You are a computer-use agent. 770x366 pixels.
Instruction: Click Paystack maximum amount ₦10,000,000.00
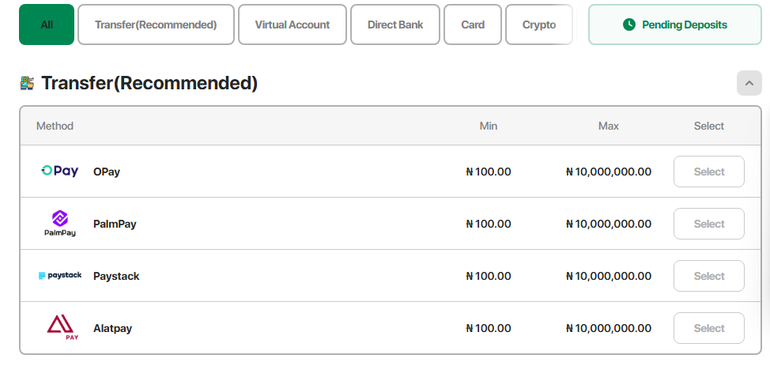[608, 276]
